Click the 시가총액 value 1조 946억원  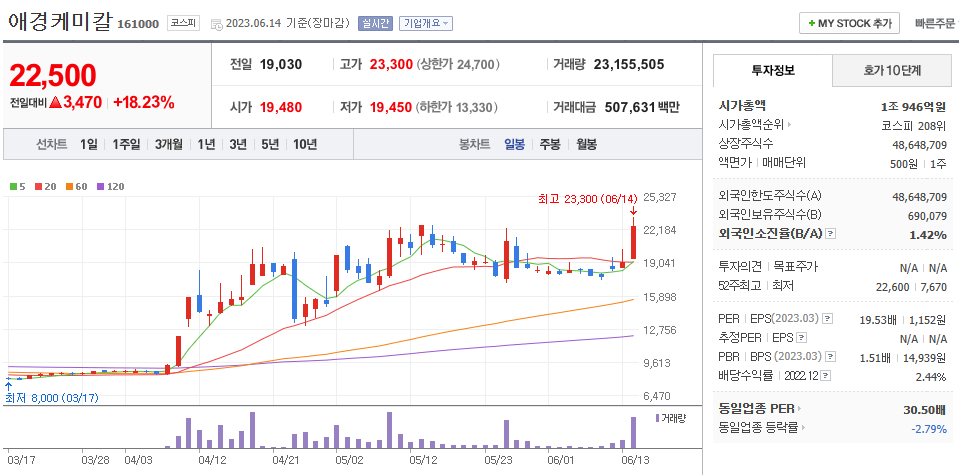click(x=914, y=106)
